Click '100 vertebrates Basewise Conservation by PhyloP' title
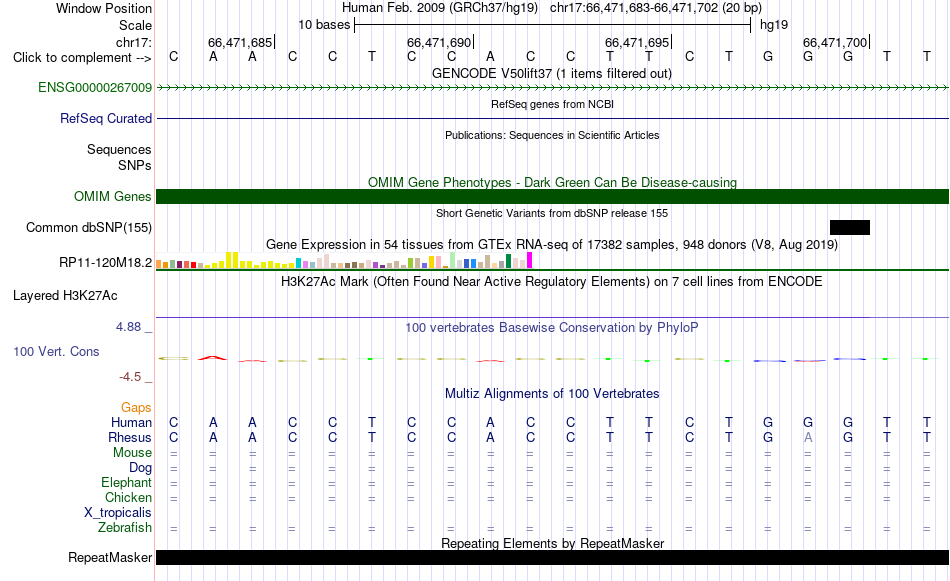The image size is (950, 581). (552, 328)
